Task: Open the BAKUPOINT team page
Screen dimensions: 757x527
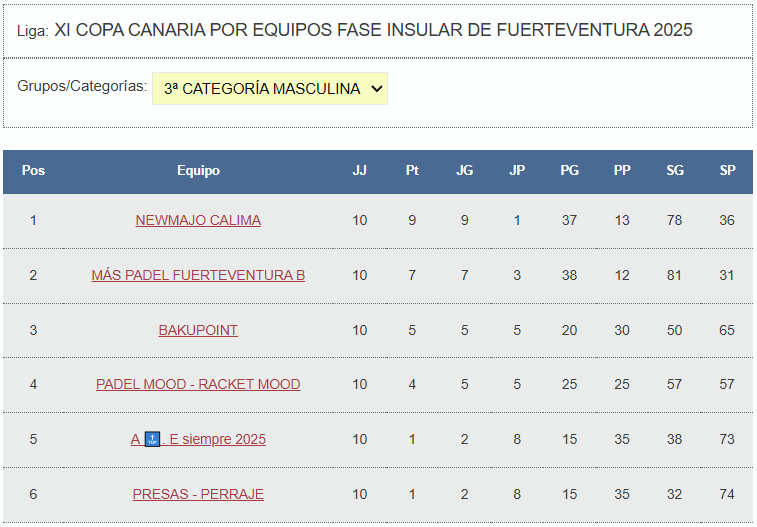Action: (x=198, y=330)
